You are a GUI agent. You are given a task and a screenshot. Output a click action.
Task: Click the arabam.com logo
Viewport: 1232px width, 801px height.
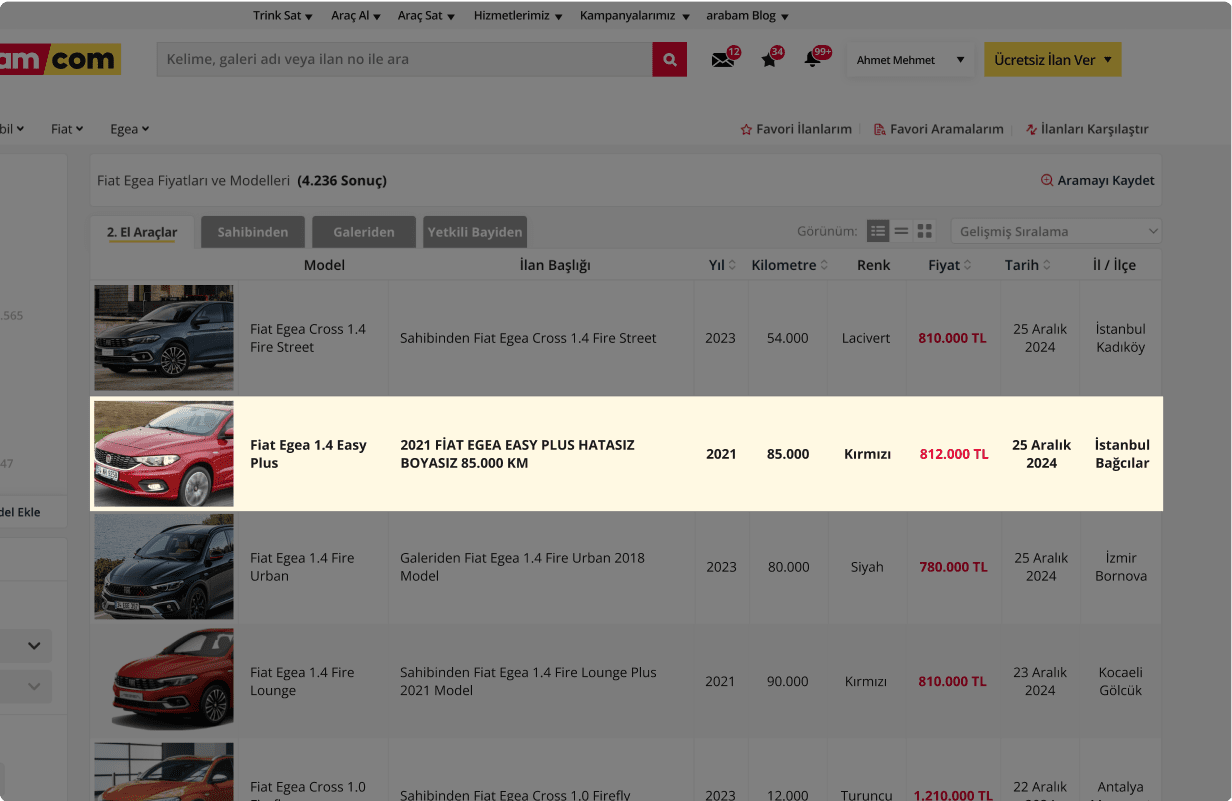[60, 59]
